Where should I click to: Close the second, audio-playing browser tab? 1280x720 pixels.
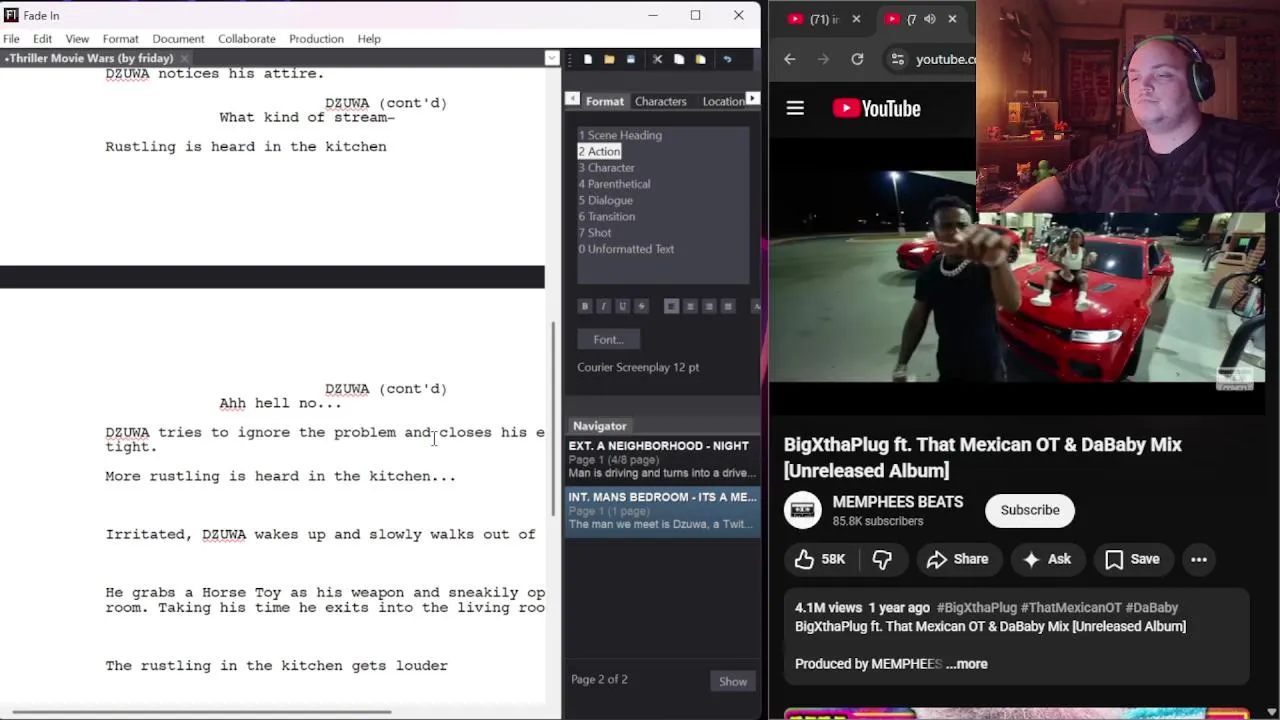click(952, 19)
